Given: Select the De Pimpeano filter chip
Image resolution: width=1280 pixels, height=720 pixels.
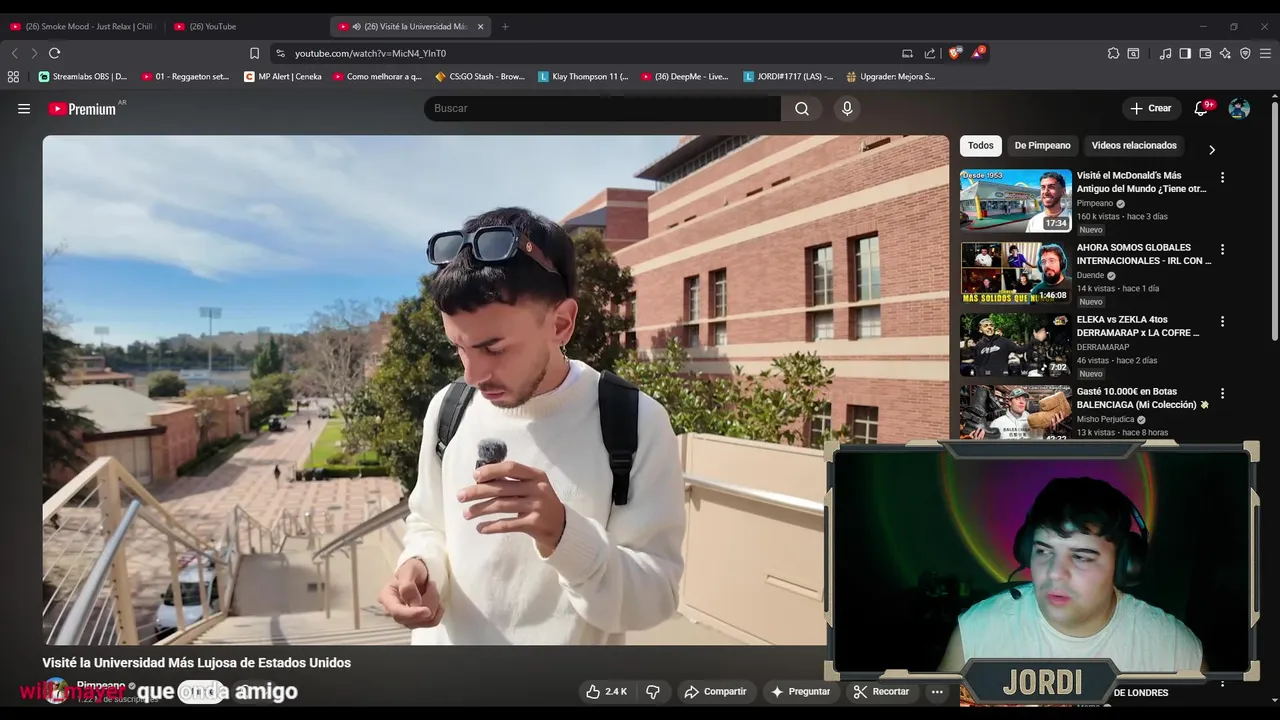Looking at the screenshot, I should click(1042, 146).
